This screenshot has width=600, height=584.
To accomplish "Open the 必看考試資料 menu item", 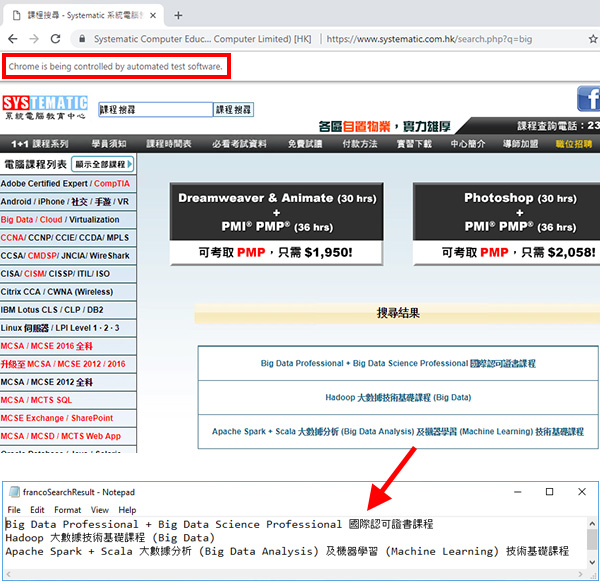I will tap(240, 144).
